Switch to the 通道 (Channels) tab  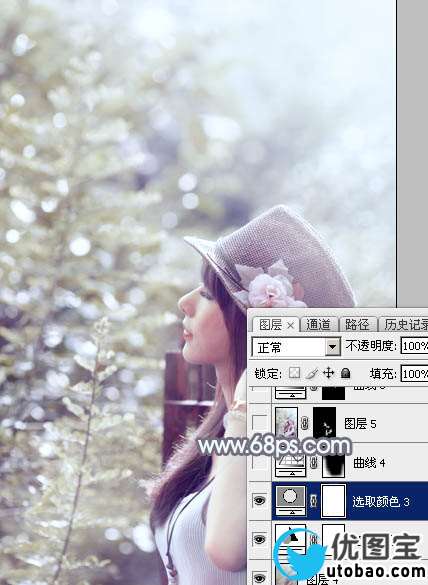tap(319, 325)
